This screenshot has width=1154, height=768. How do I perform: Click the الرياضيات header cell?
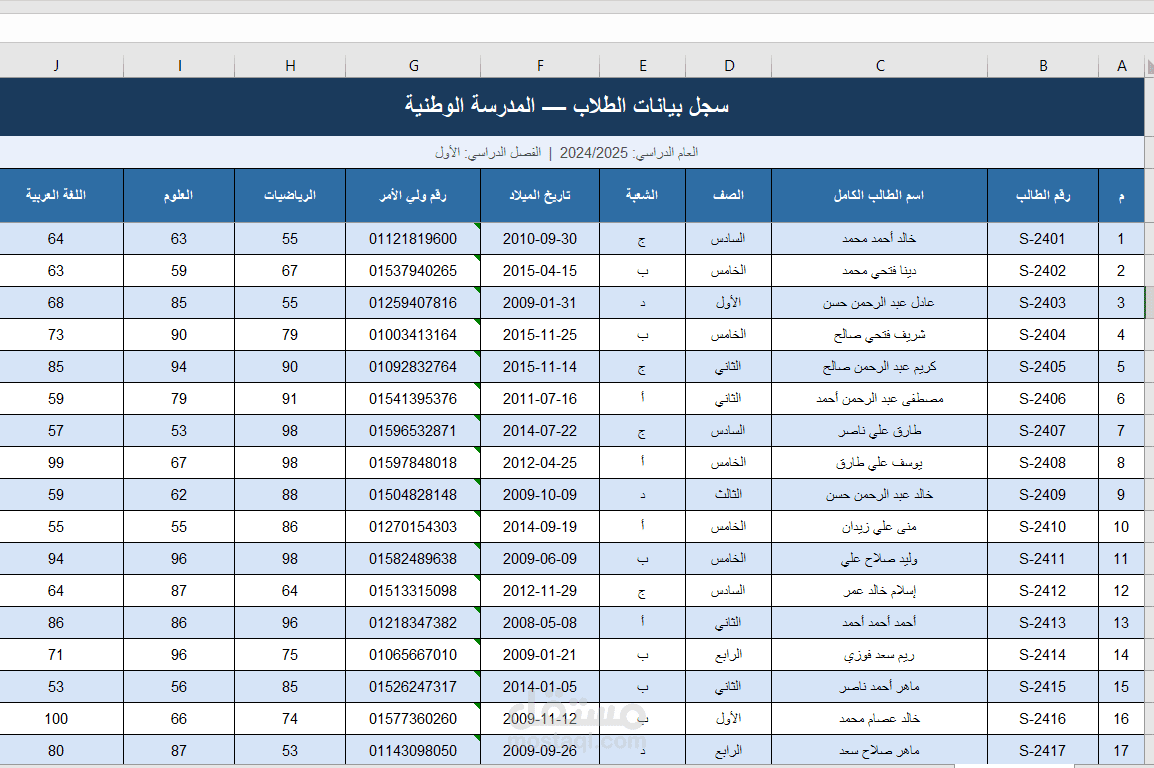click(x=290, y=196)
